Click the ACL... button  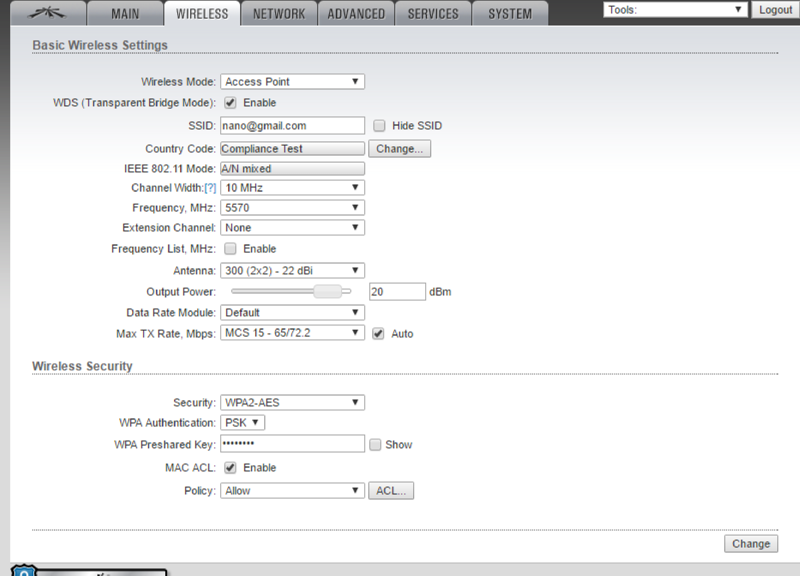391,491
